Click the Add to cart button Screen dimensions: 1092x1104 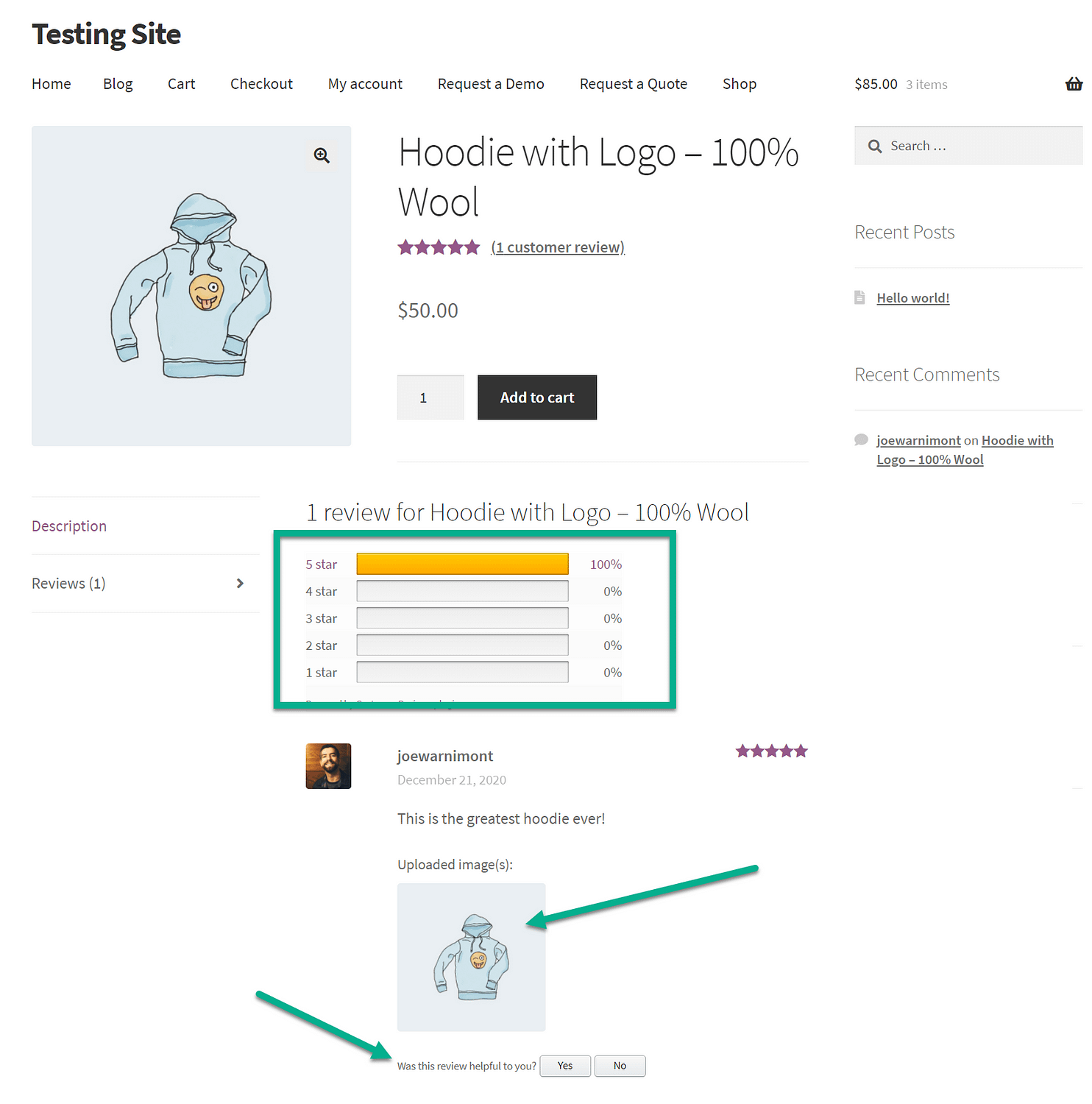(x=537, y=397)
